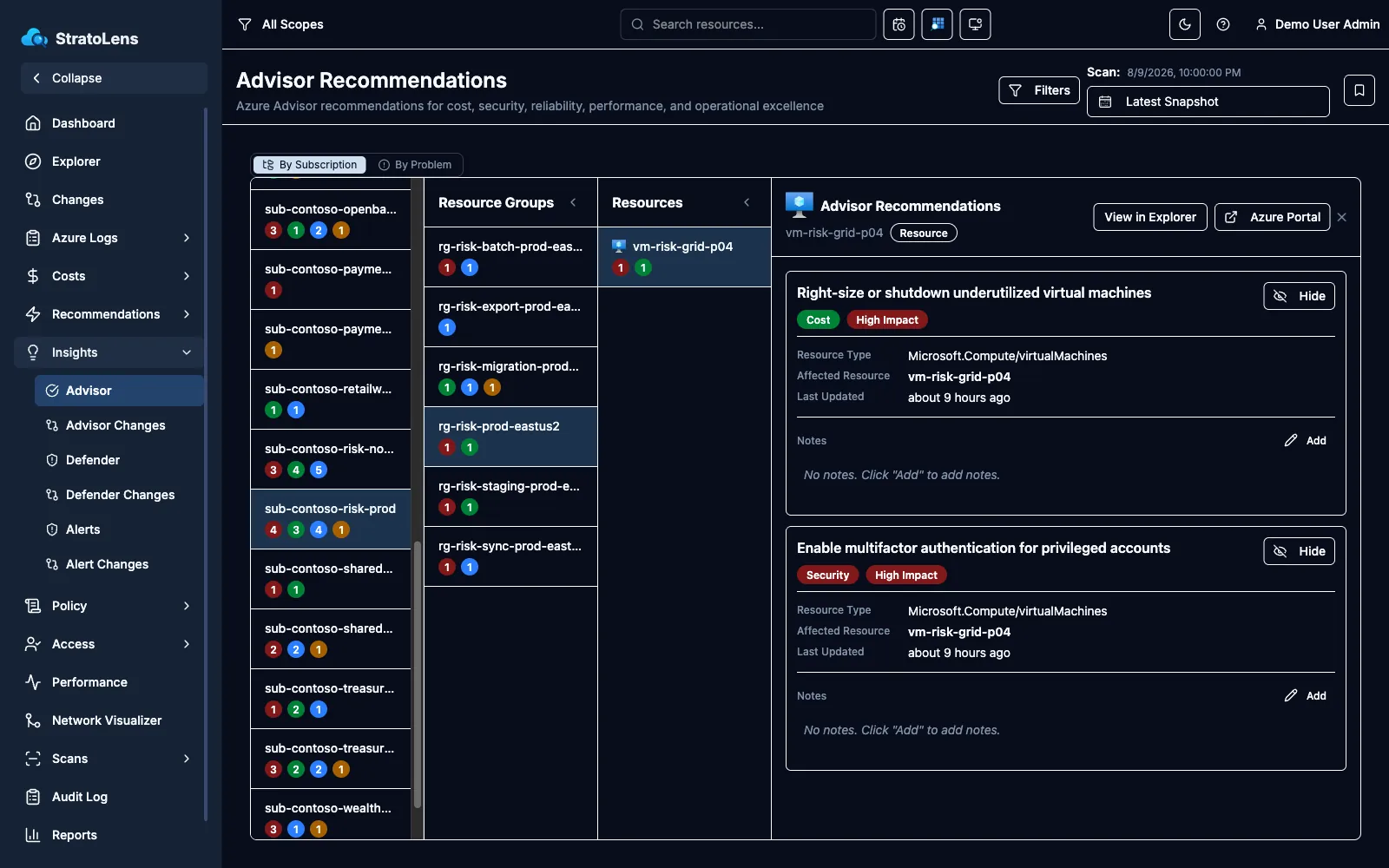Select rg-risk-prod-eastus2 resource group
1389x868 pixels.
tap(510, 437)
